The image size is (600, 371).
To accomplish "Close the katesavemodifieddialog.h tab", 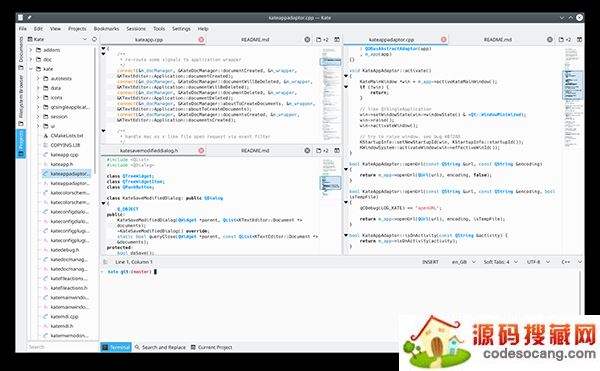I will tap(201, 150).
